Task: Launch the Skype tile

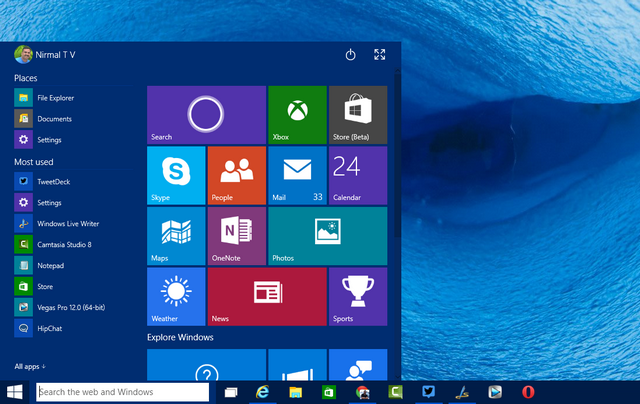Action: pos(176,175)
